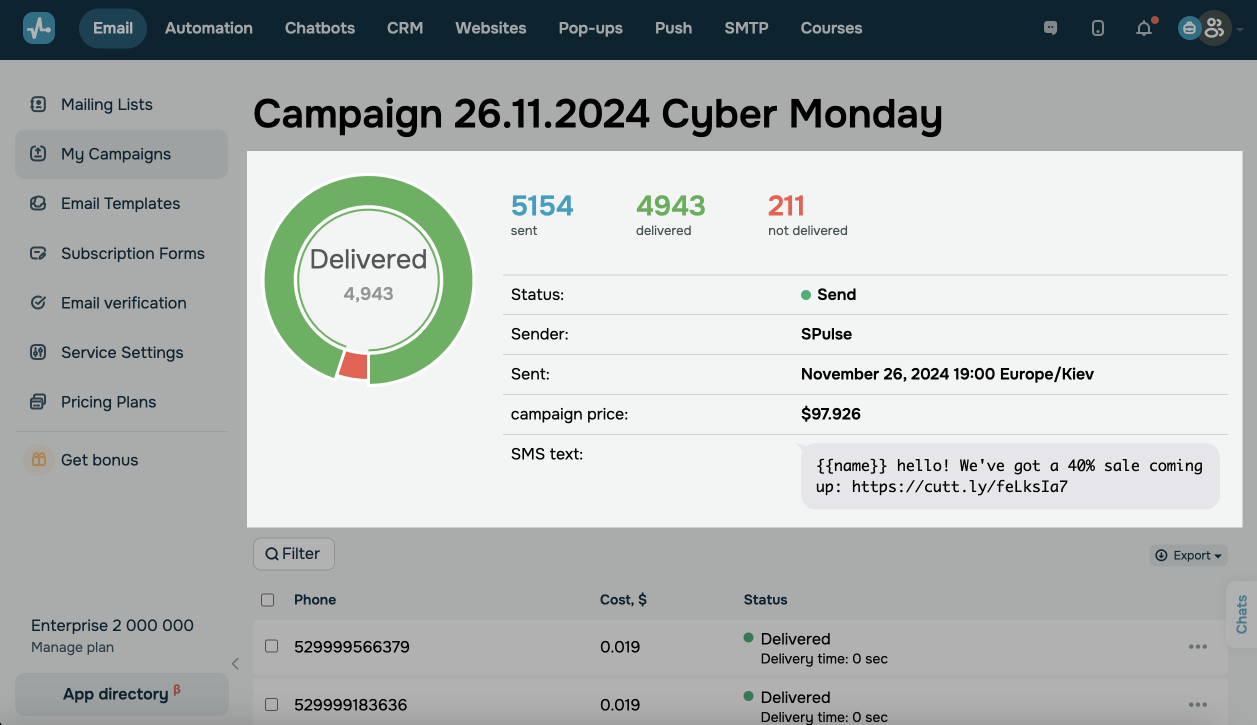
Task: Click the SendPulse logo icon
Action: click(39, 28)
